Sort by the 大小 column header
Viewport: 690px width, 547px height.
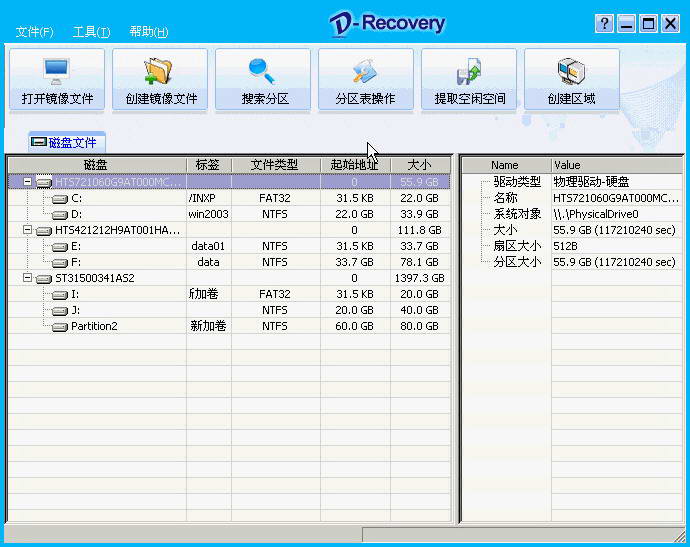tap(420, 165)
